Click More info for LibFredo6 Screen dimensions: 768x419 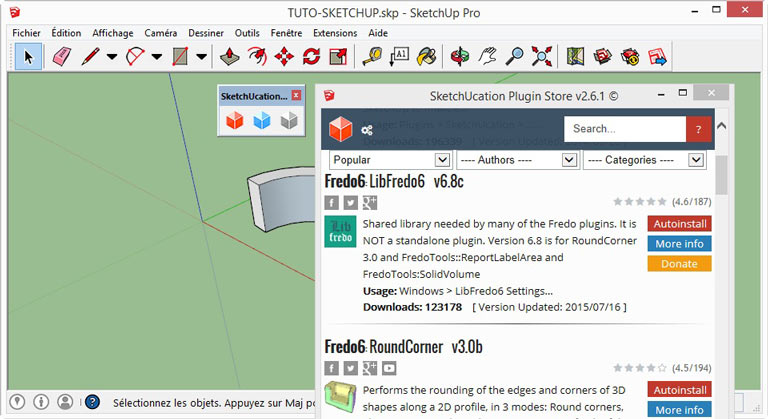pos(679,244)
